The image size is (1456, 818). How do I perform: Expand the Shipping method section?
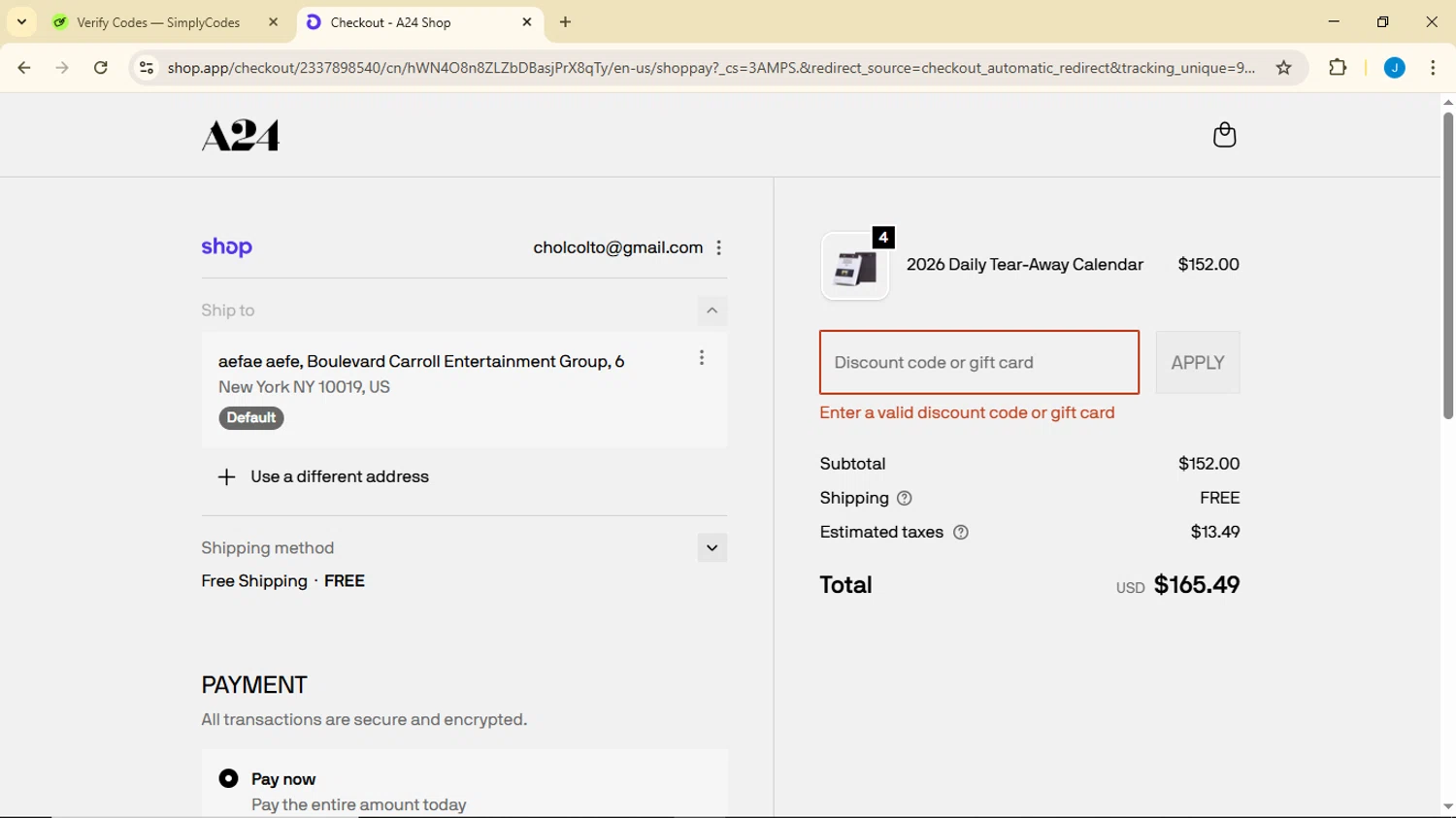(711, 548)
